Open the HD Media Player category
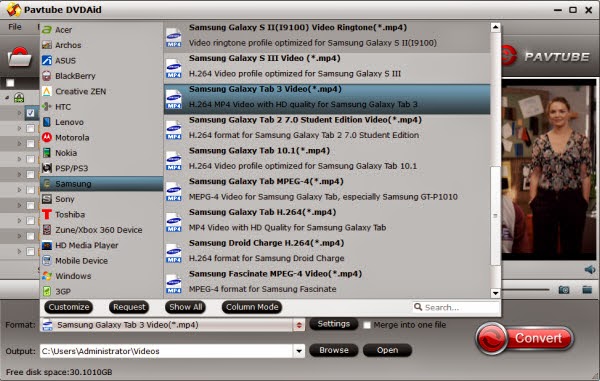This screenshot has height=381, width=600. pyautogui.click(x=101, y=245)
